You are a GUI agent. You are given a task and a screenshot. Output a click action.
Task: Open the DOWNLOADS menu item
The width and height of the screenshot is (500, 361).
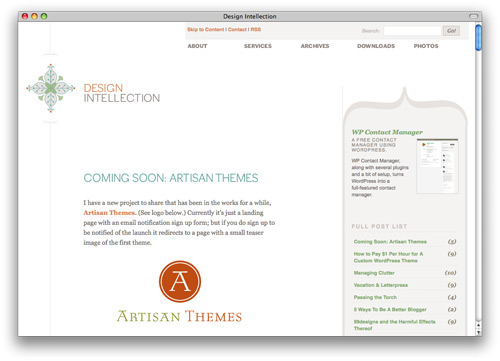coord(376,46)
